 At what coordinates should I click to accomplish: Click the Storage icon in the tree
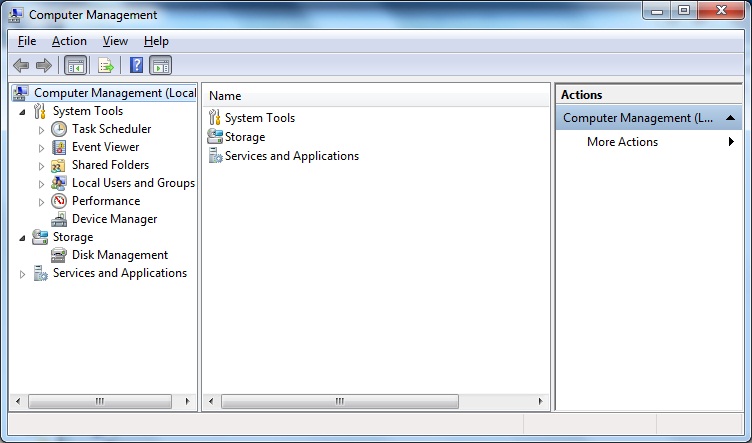(40, 237)
